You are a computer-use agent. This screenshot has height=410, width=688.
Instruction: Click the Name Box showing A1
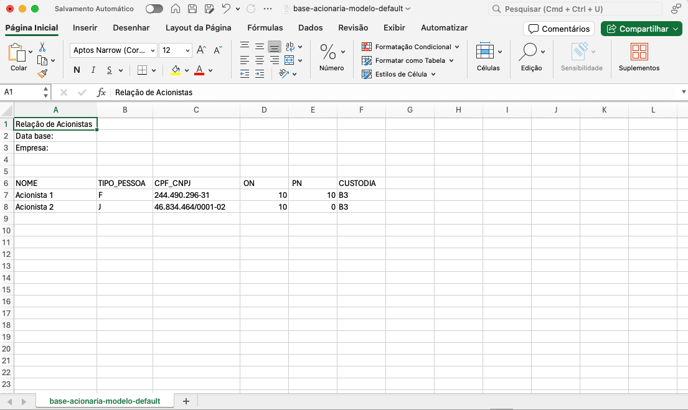pos(22,92)
